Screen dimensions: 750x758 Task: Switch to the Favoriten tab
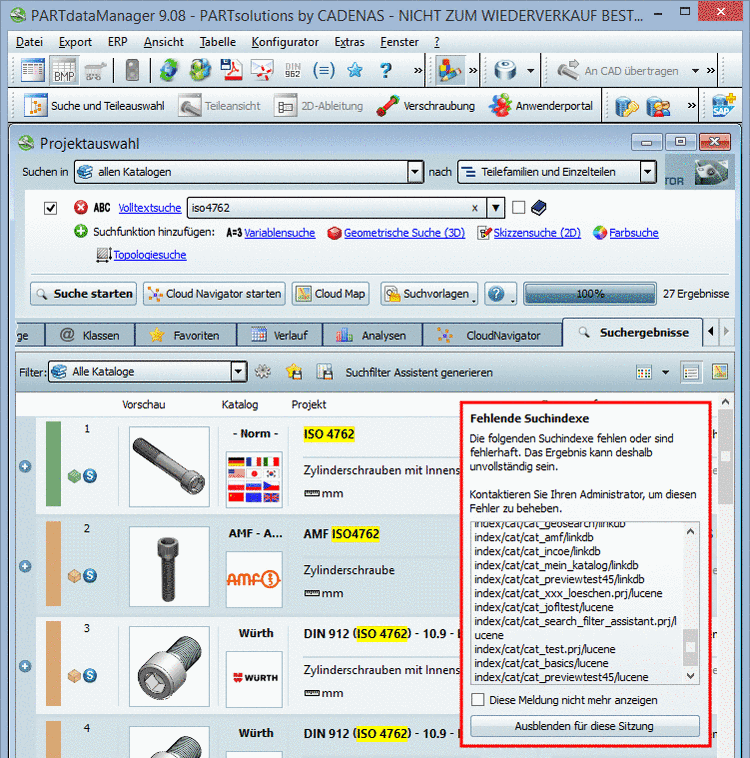(186, 335)
